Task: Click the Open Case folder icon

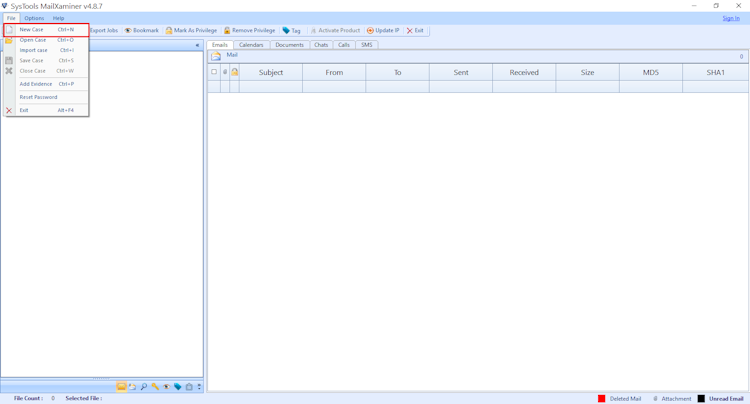Action: 9,40
